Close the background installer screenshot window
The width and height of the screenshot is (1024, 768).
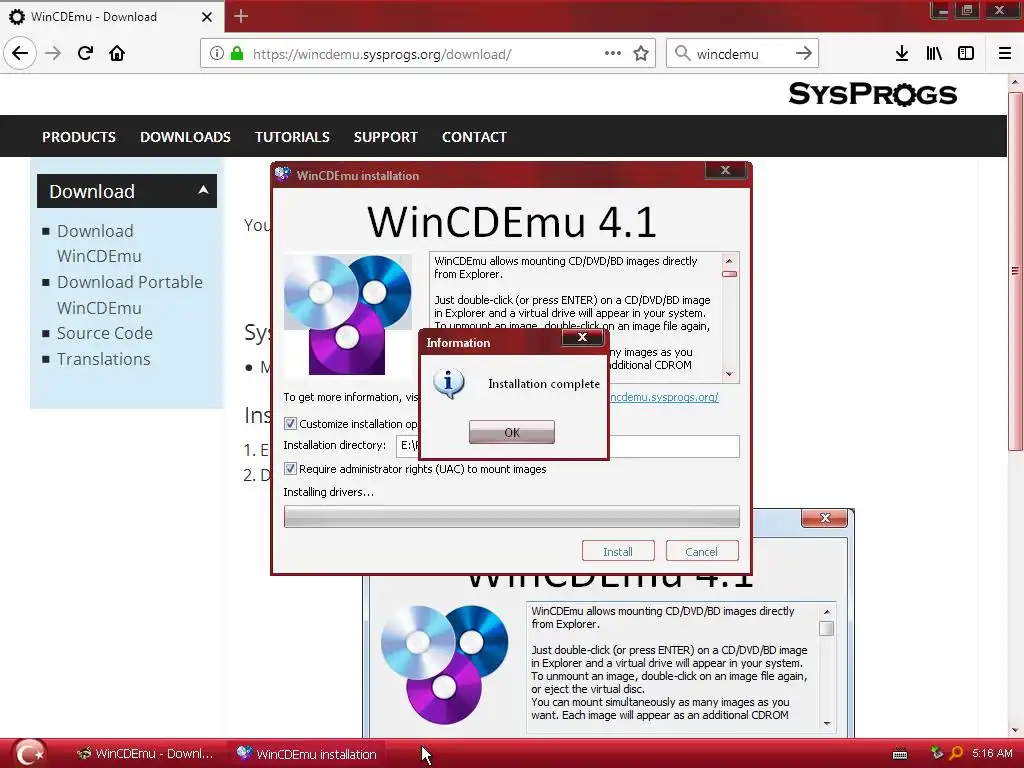pyautogui.click(x=825, y=518)
